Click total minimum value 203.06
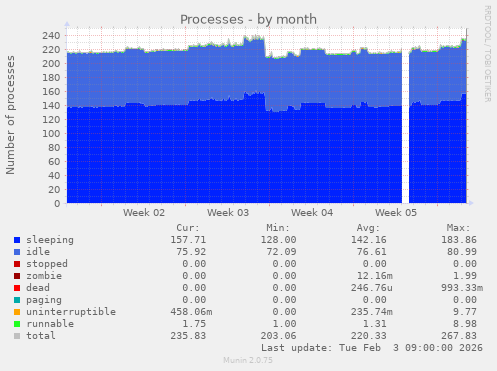This screenshot has width=497, height=371. click(278, 336)
